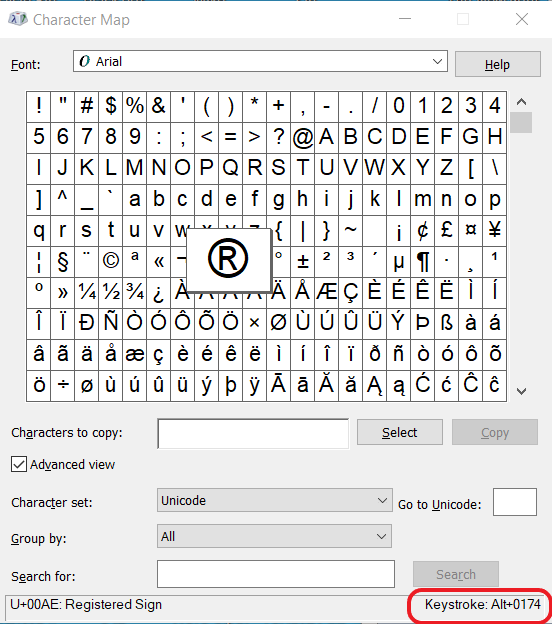
Task: Select the @ character cell
Action: 302,137
